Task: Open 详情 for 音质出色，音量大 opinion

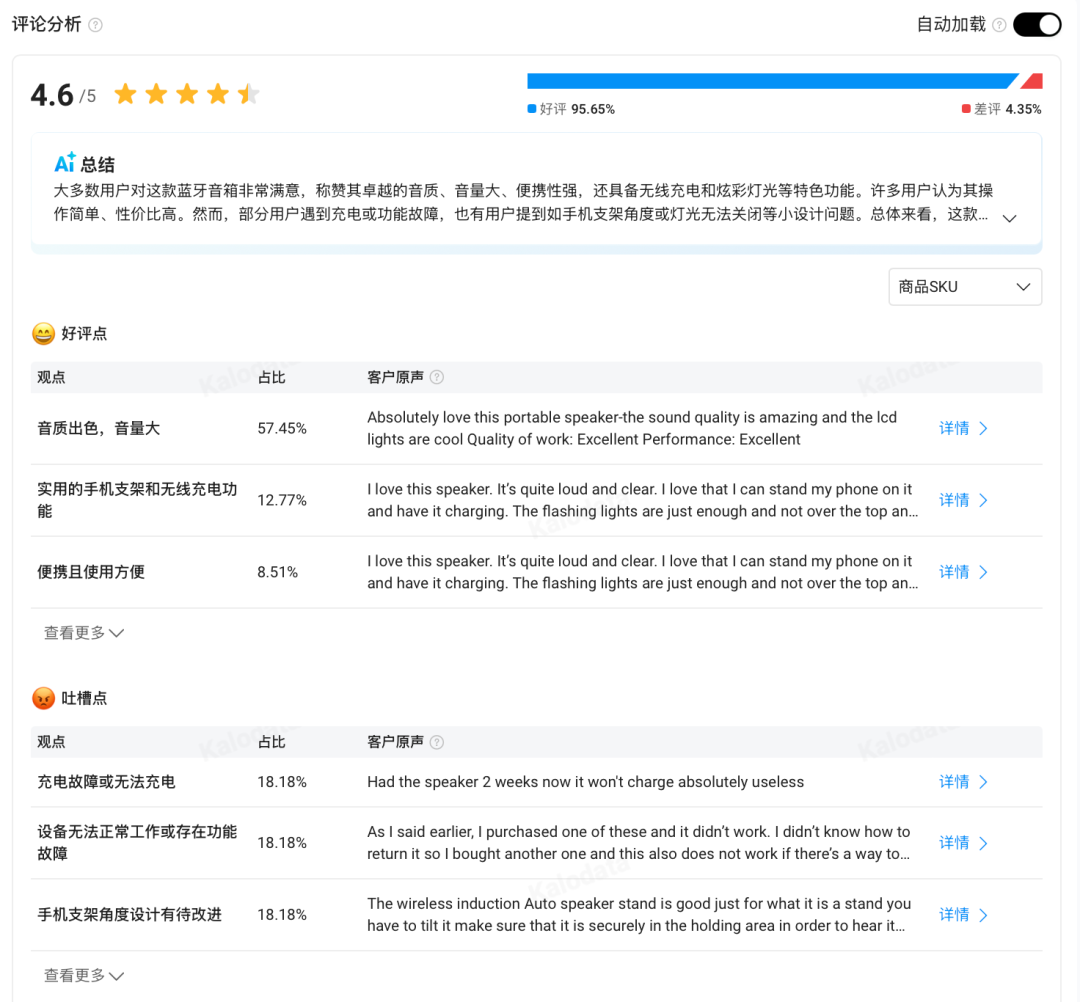Action: [960, 428]
